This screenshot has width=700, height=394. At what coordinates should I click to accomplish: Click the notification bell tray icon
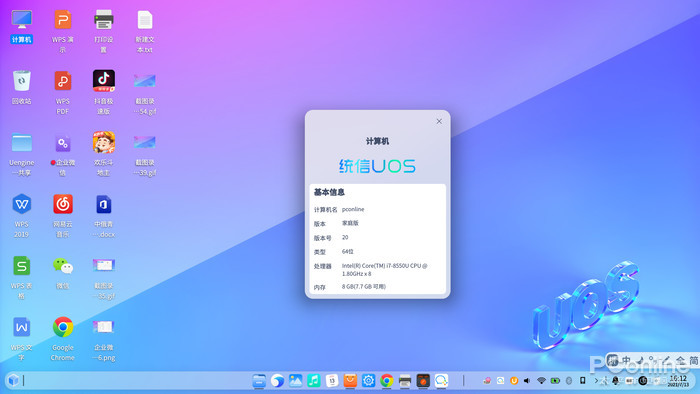(x=616, y=381)
